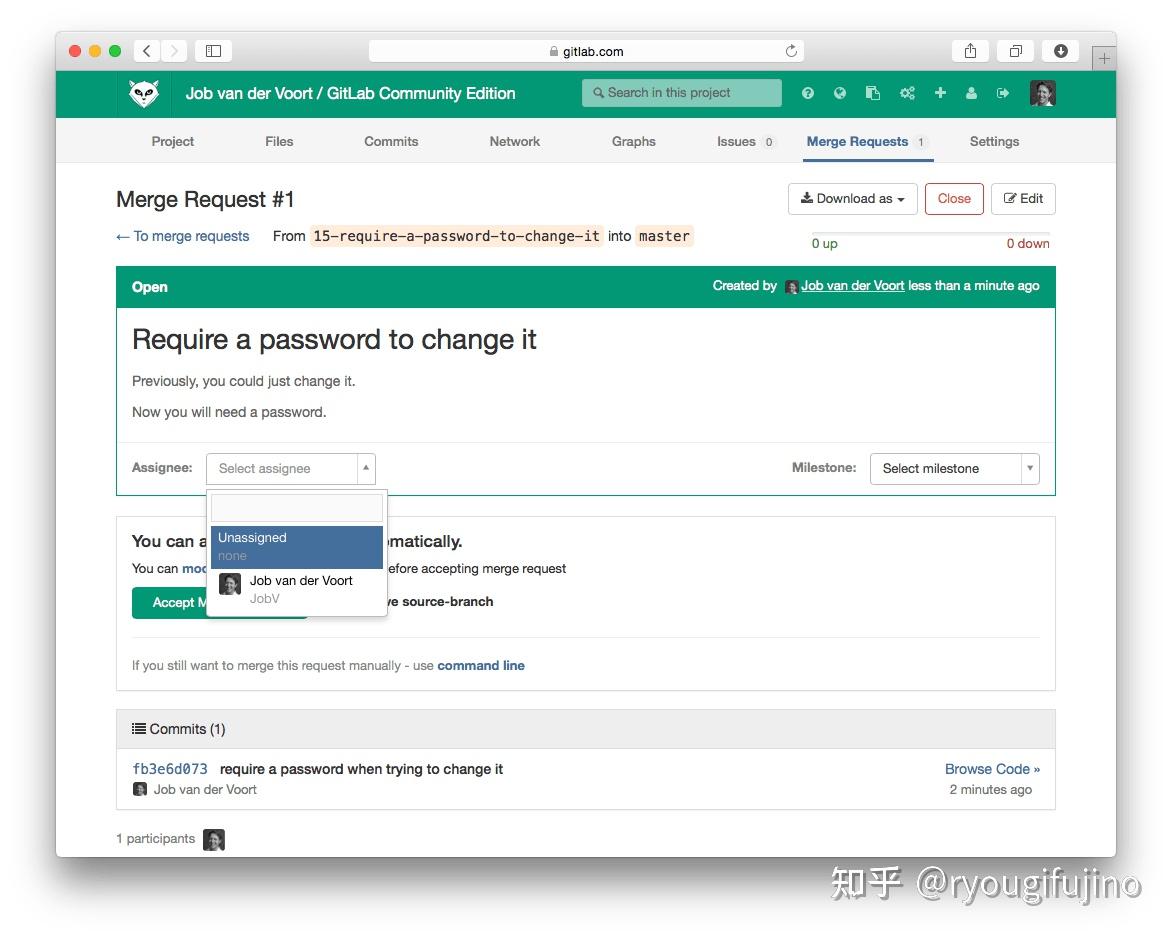Screen dimensions: 1172x937
Task: Open the Download as dropdown
Action: [852, 198]
